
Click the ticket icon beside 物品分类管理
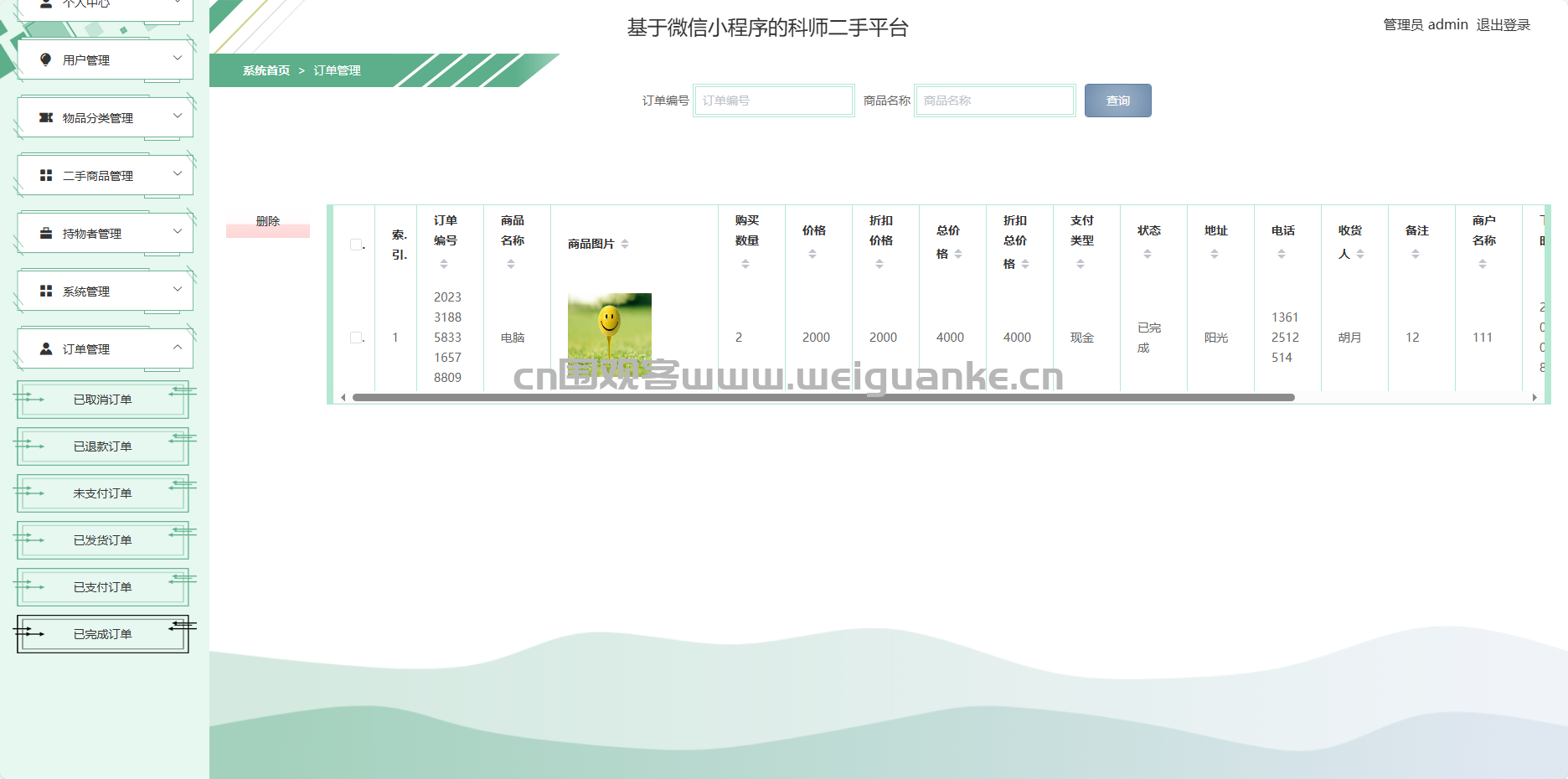[x=46, y=117]
